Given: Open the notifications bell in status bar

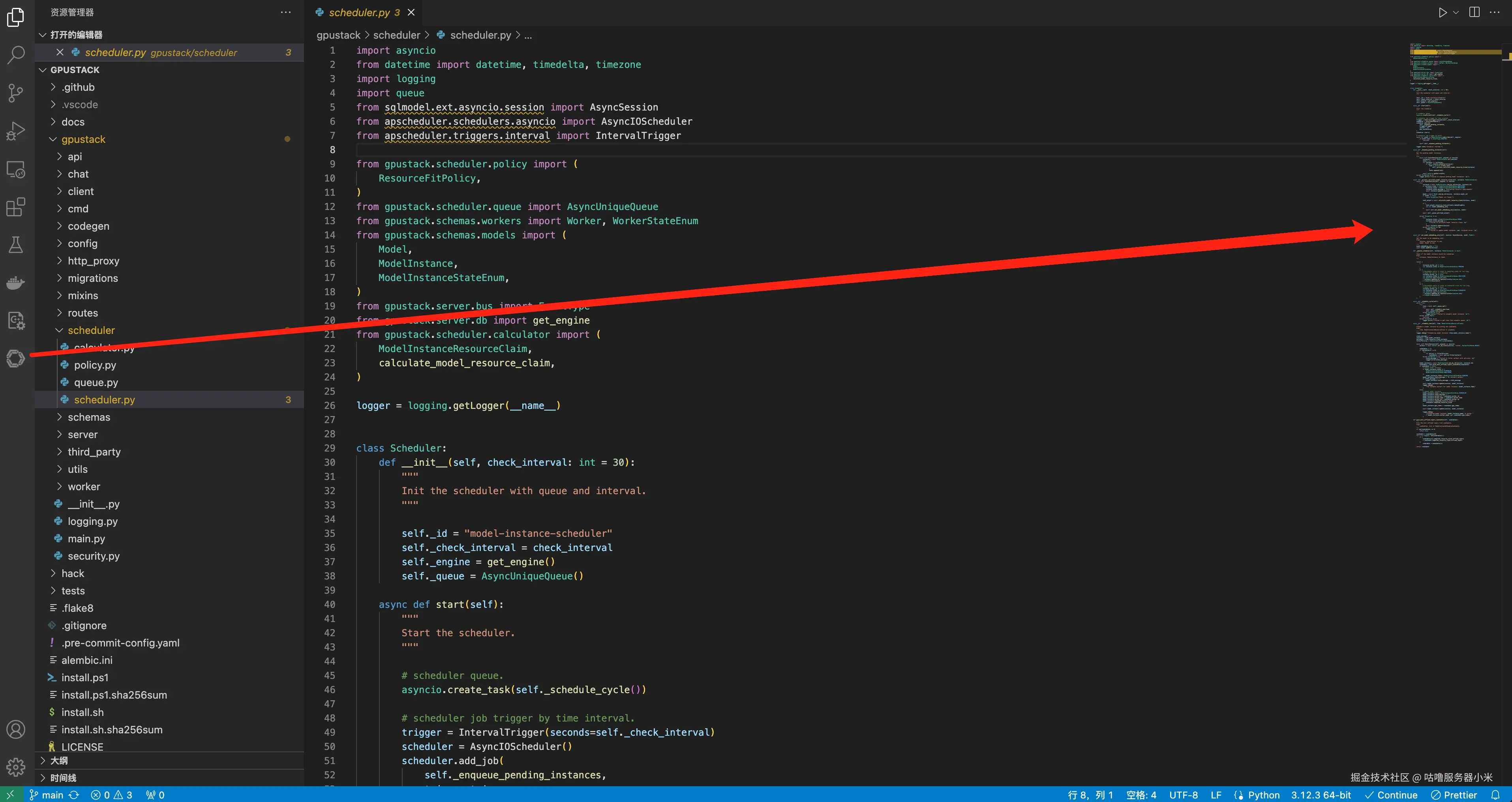Looking at the screenshot, I should [1495, 795].
